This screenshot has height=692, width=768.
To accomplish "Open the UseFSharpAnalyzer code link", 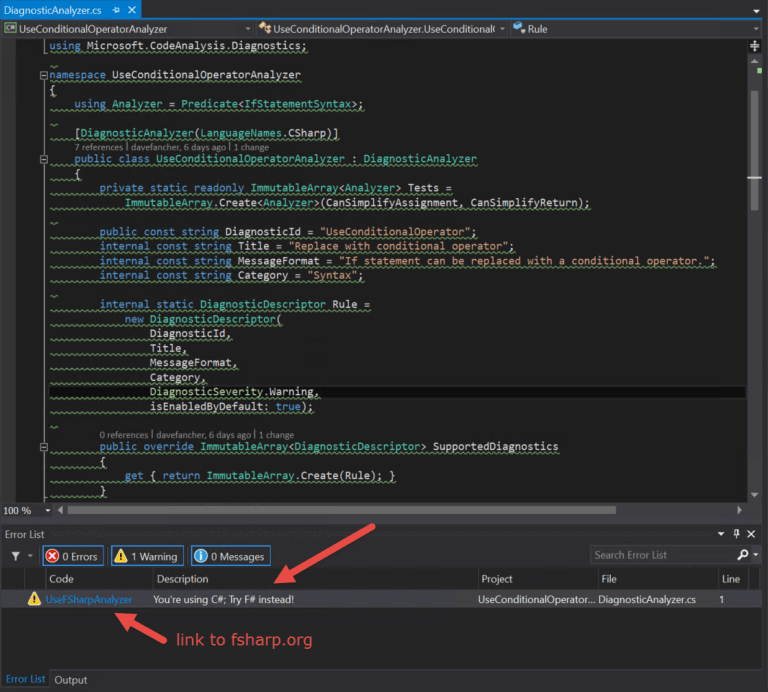I will (89, 599).
